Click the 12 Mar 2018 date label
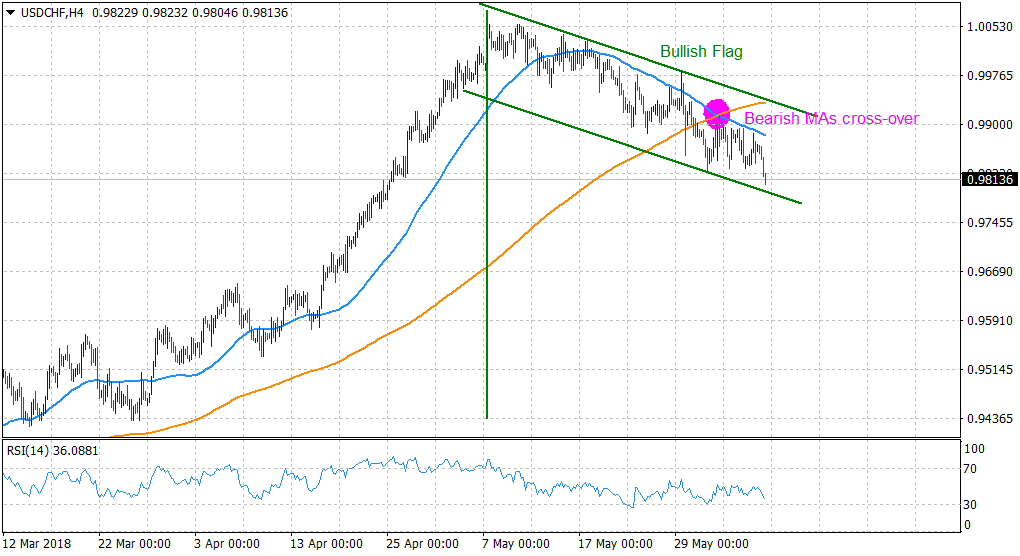Viewport: 1020px width, 556px height. 40,544
